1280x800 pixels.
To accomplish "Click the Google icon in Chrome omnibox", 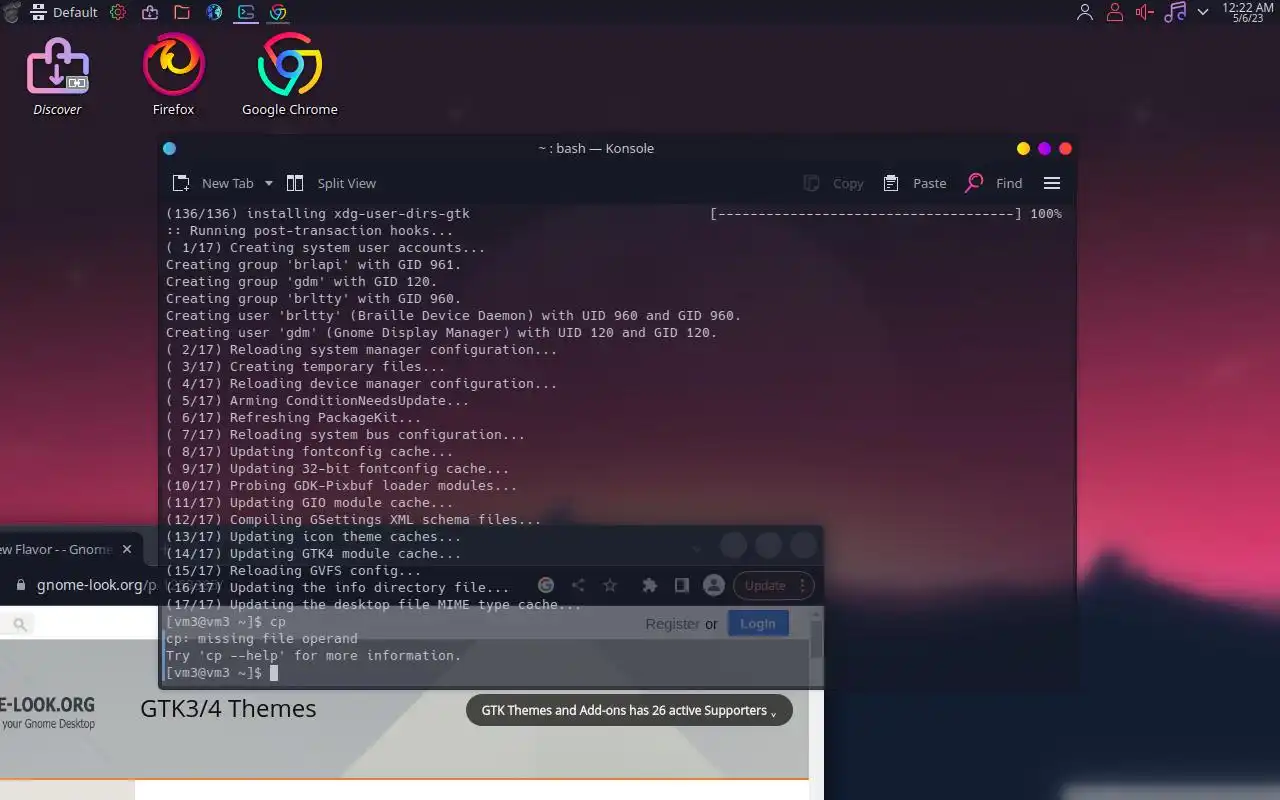I will (546, 585).
